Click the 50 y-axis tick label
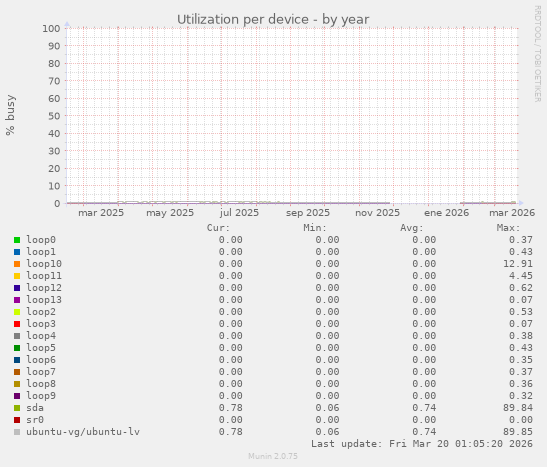Screen dimensions: 547x467 tap(54, 116)
